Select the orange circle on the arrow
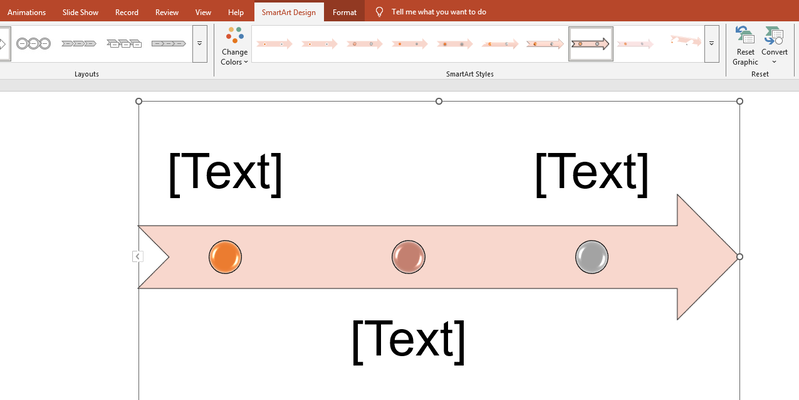This screenshot has height=400, width=799. [x=225, y=257]
